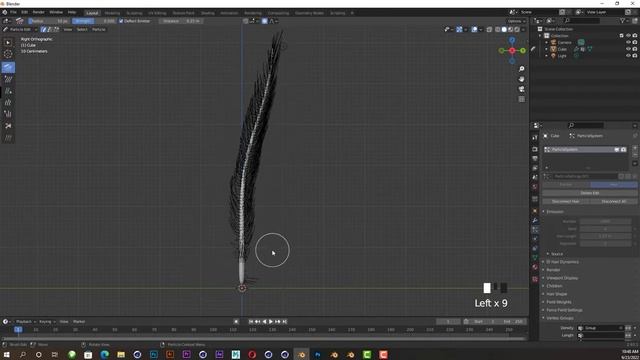Click the Windows Start button
This screenshot has width=640, height=360.
[6, 355]
